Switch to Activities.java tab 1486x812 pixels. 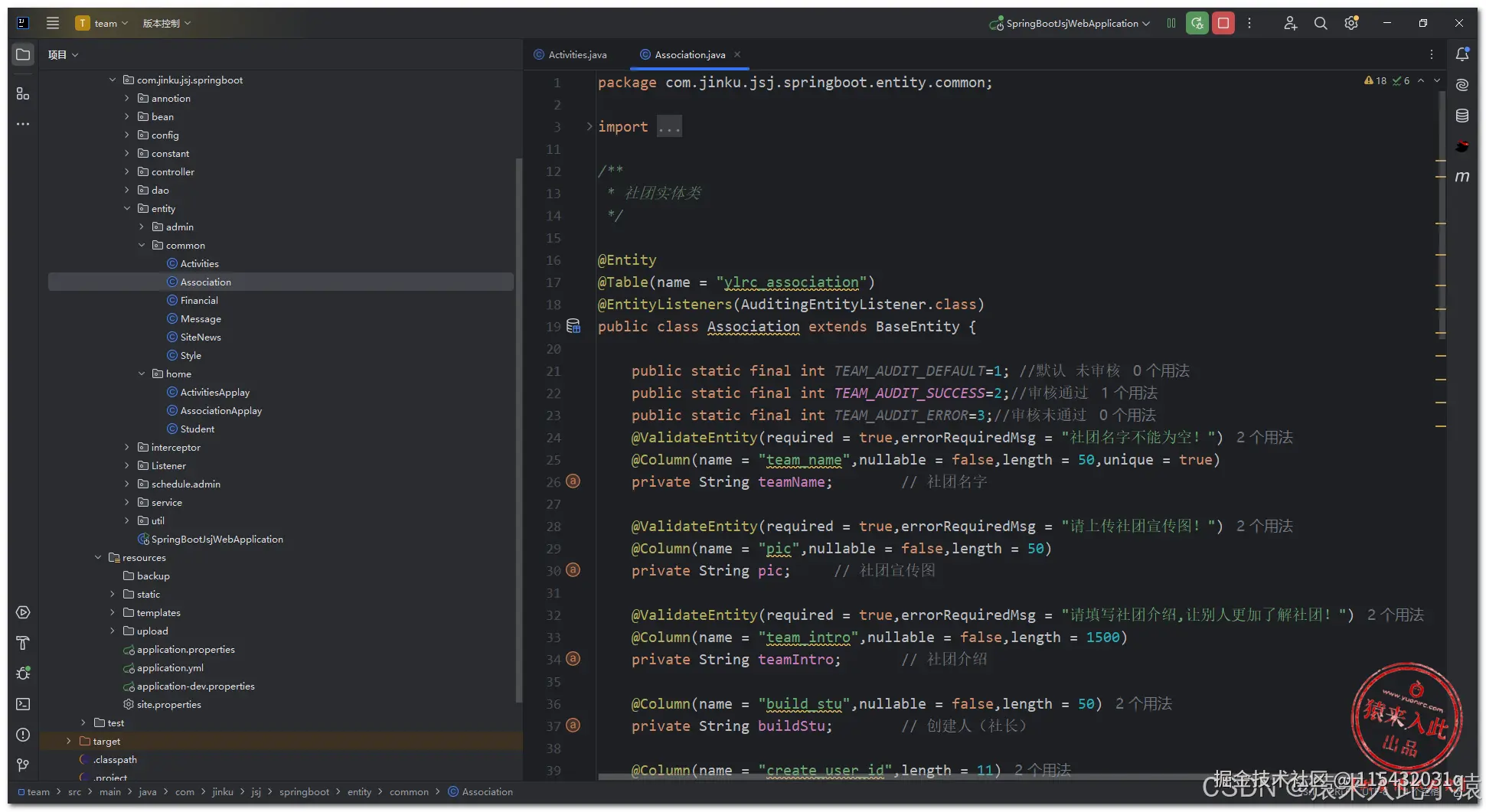coord(570,54)
